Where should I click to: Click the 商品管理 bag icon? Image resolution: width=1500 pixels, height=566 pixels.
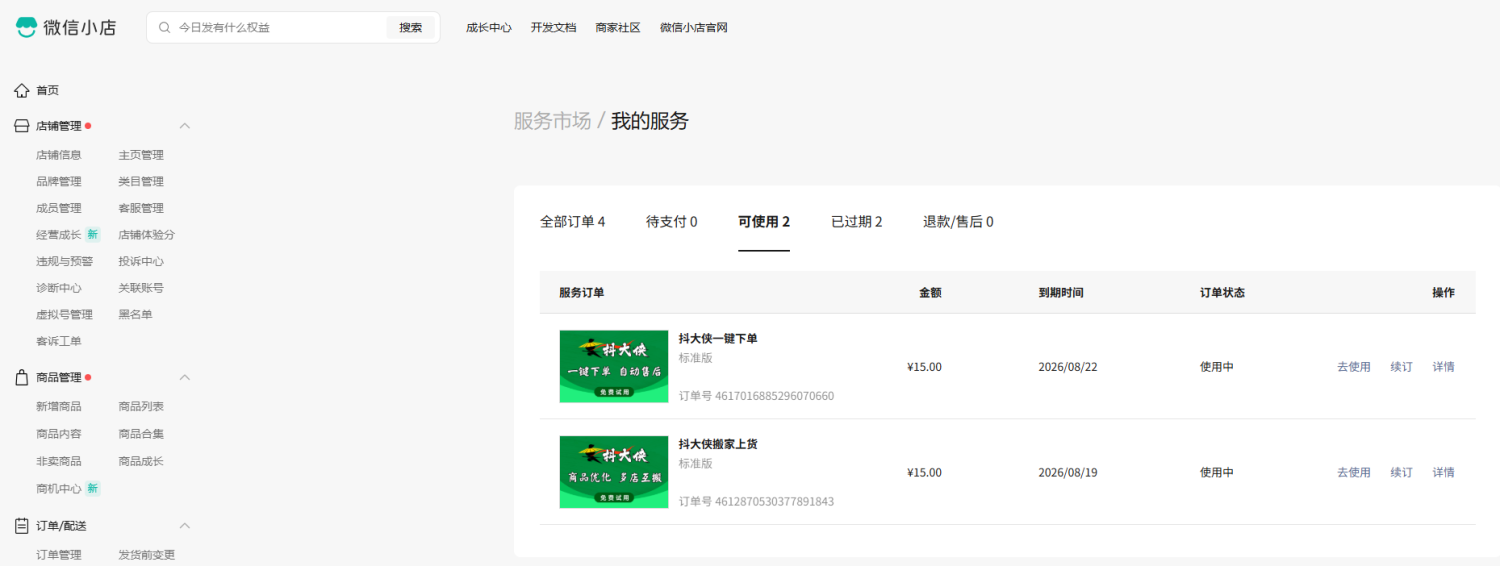(x=22, y=378)
